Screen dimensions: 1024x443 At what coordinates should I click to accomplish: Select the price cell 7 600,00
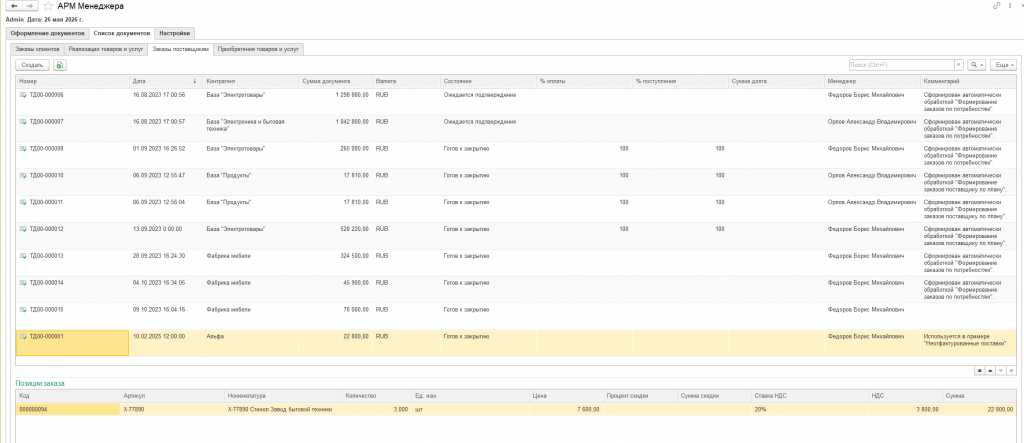[567, 409]
